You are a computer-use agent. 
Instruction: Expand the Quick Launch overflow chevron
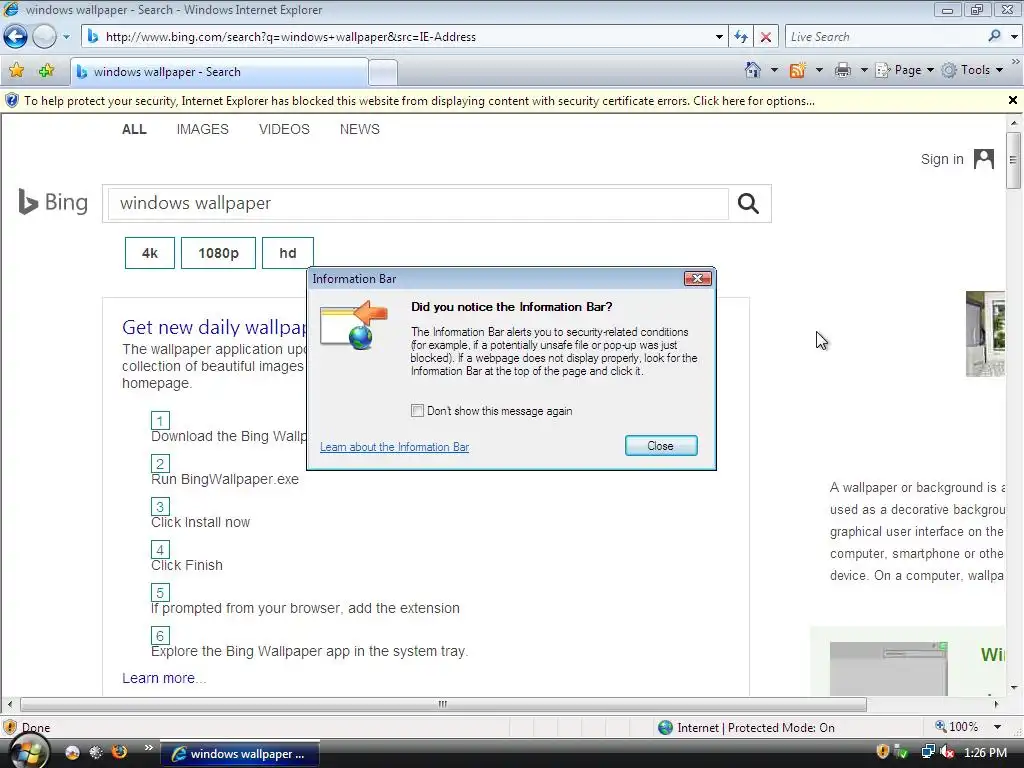[148, 748]
